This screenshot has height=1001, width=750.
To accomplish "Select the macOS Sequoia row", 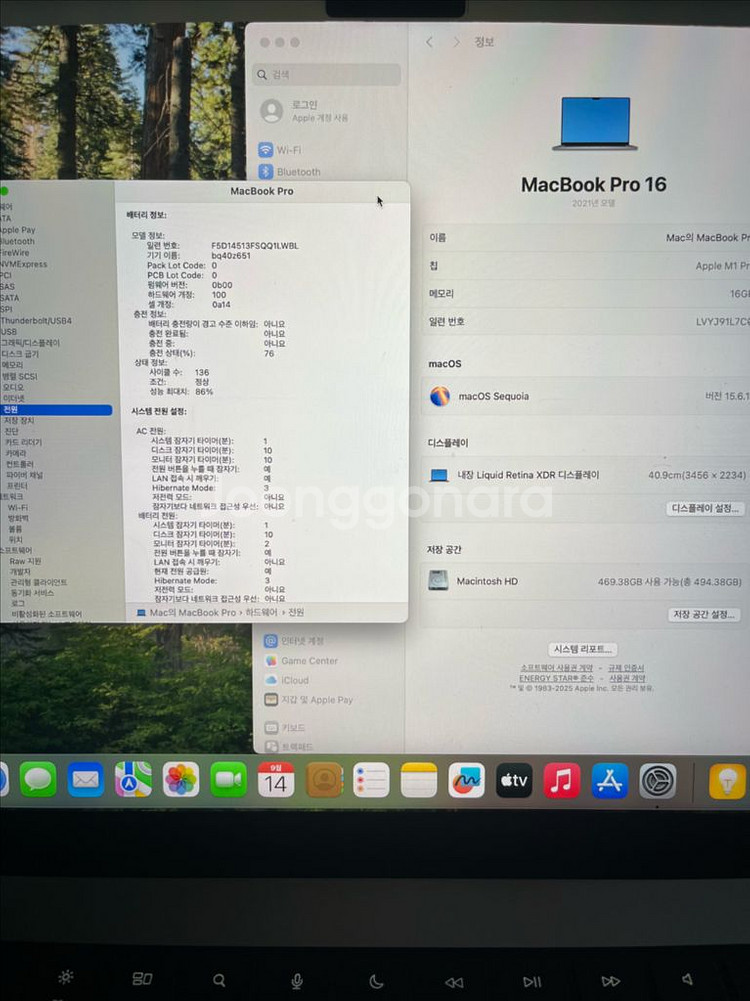I will (585, 396).
